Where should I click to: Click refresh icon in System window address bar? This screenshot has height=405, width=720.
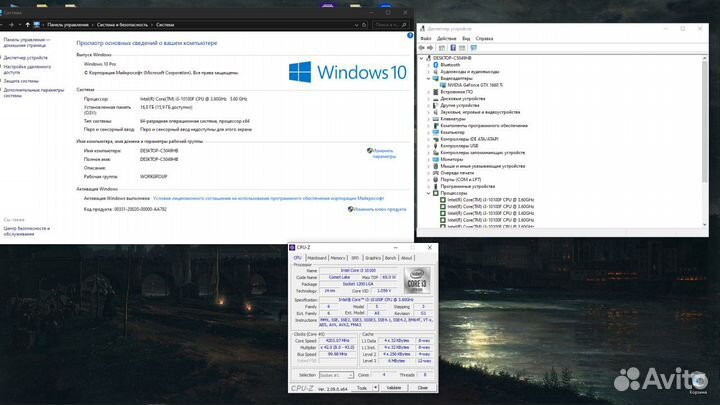click(364, 25)
